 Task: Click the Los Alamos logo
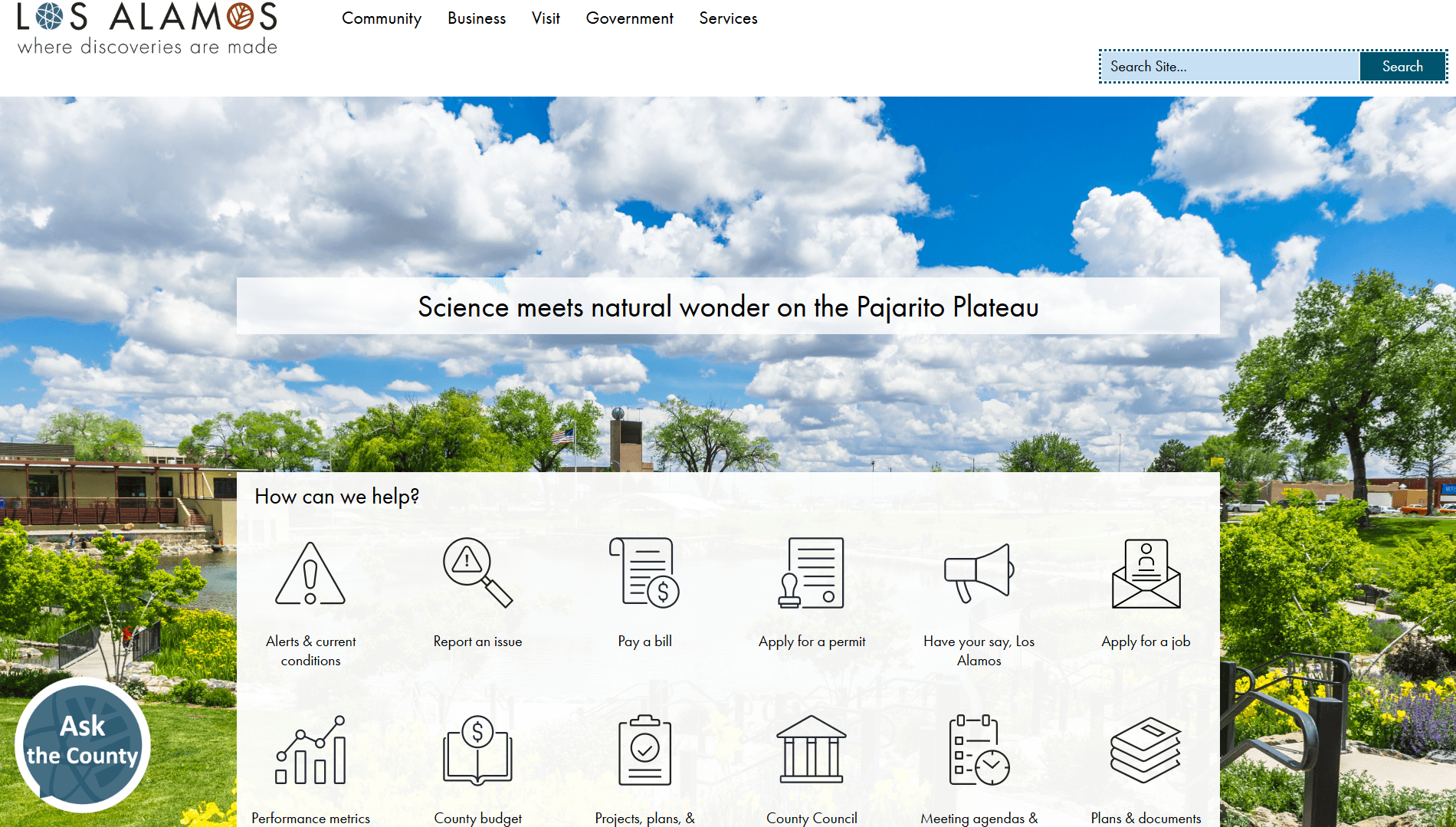[147, 28]
